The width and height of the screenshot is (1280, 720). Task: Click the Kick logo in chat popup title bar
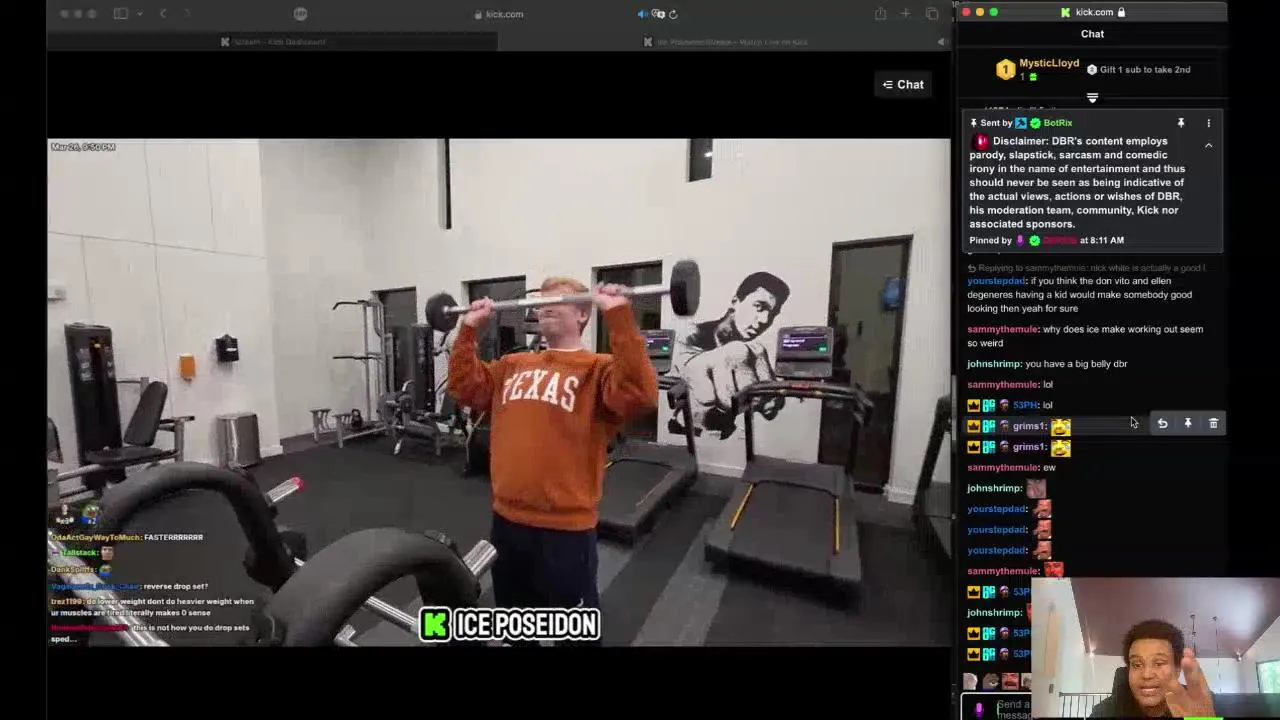coord(1066,12)
